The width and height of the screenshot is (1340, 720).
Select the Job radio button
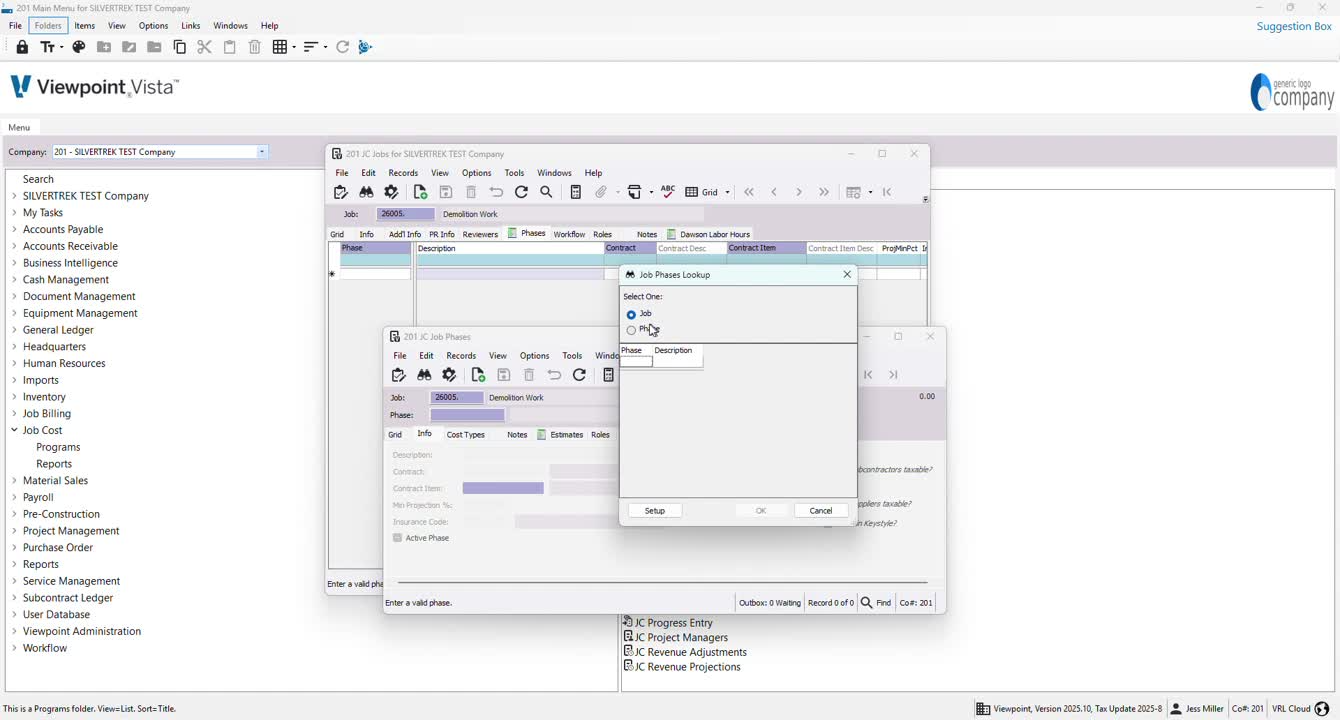click(631, 315)
